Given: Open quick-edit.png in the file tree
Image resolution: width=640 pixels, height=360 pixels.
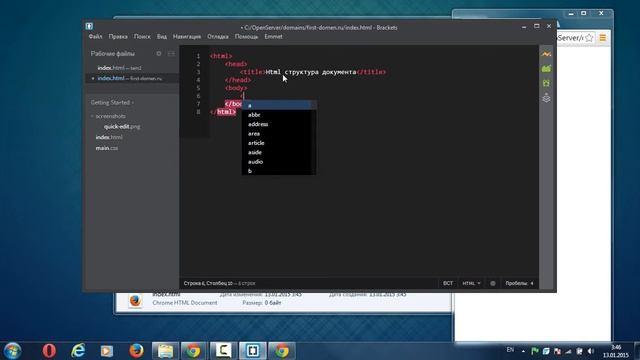Looking at the screenshot, I should coord(122,127).
